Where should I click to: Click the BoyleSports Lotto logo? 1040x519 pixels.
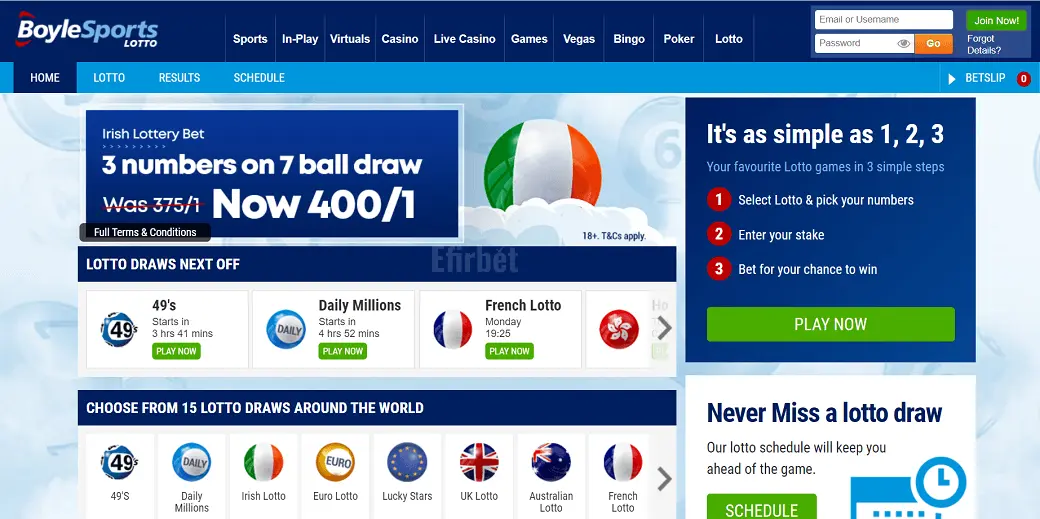coord(87,30)
